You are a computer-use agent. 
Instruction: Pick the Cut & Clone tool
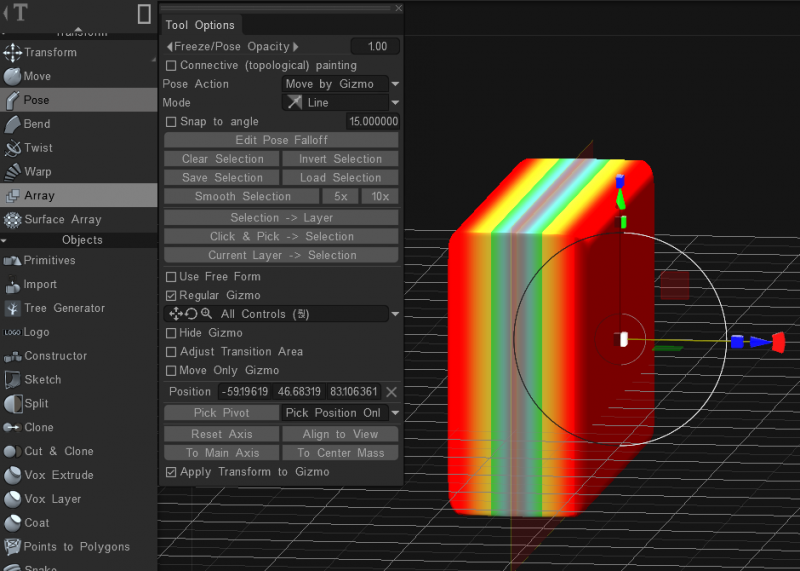[x=58, y=451]
